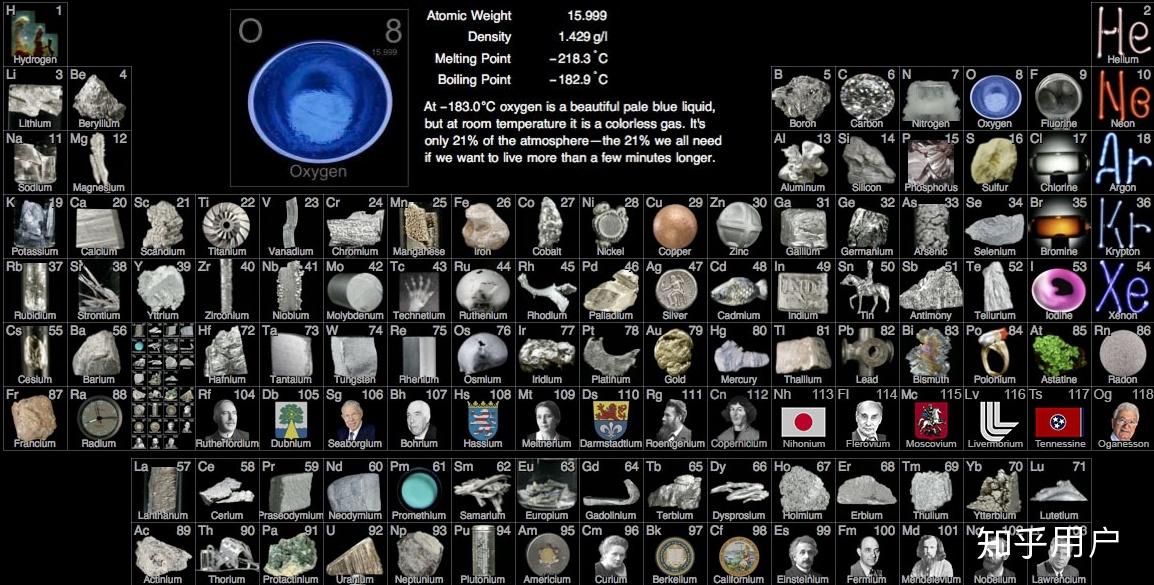This screenshot has width=1154, height=585.
Task: Select the Argon glowing sign tile
Action: pos(1122,163)
